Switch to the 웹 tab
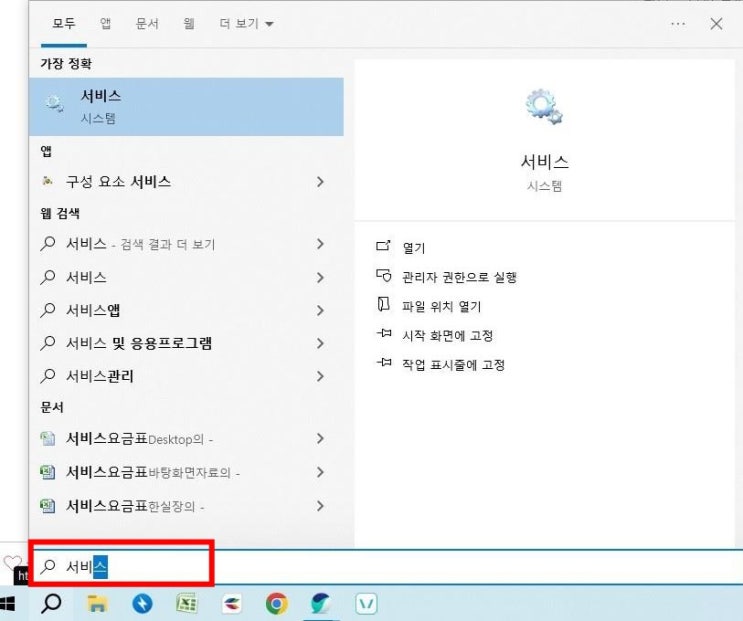This screenshot has height=621, width=743. 189,23
